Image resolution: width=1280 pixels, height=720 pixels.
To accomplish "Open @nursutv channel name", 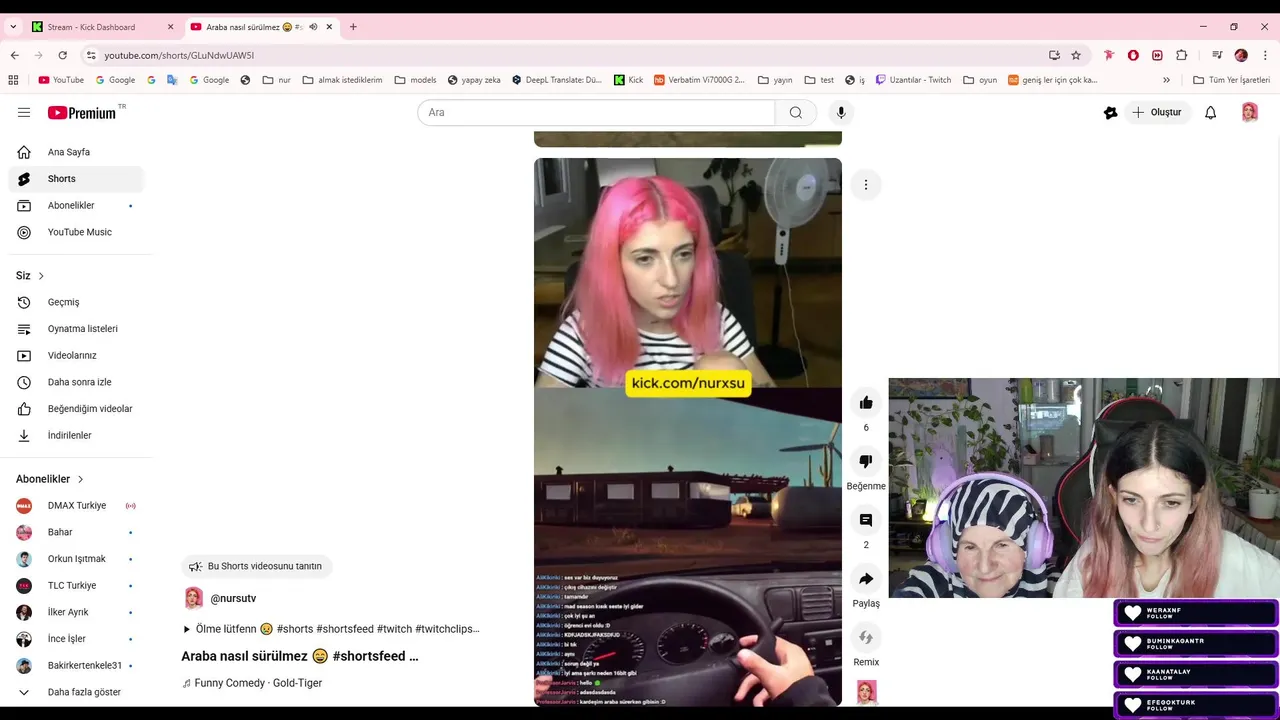I will (233, 599).
